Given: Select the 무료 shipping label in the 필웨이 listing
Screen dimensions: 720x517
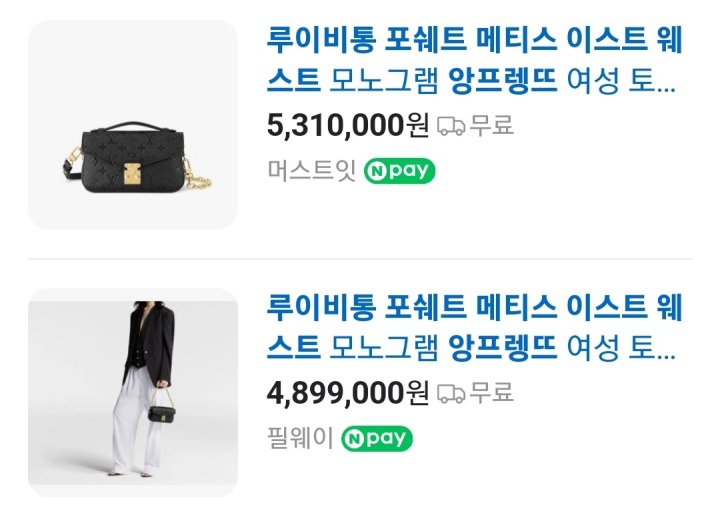Looking at the screenshot, I should tap(492, 393).
